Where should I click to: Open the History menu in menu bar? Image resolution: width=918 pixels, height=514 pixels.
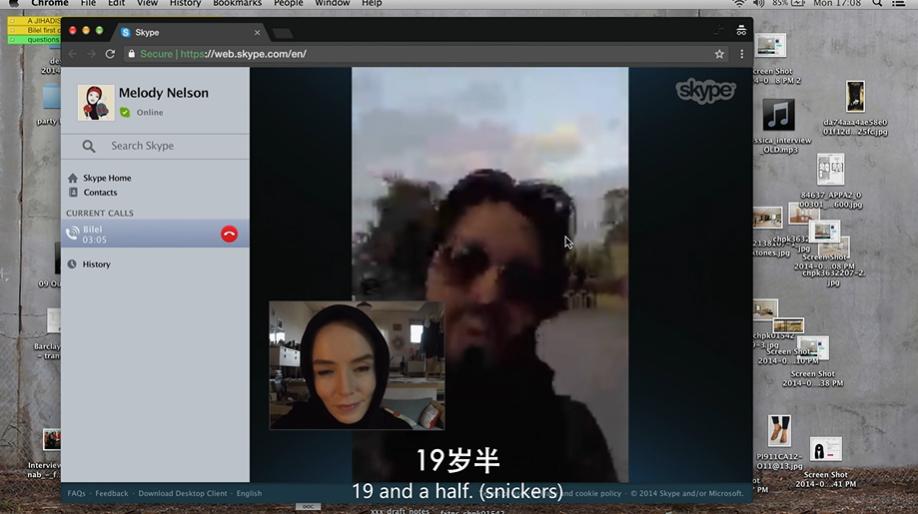coord(185,4)
